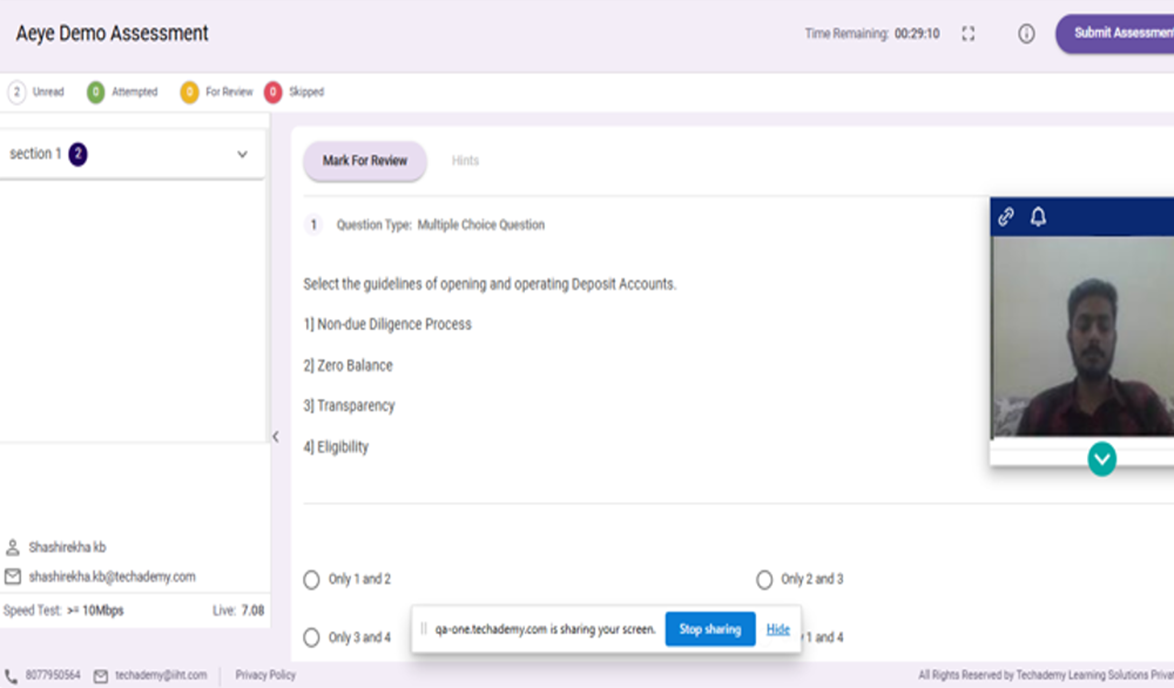Click the fullscreen icon near the timer
Screen dimensions: 1174x688
click(968, 34)
